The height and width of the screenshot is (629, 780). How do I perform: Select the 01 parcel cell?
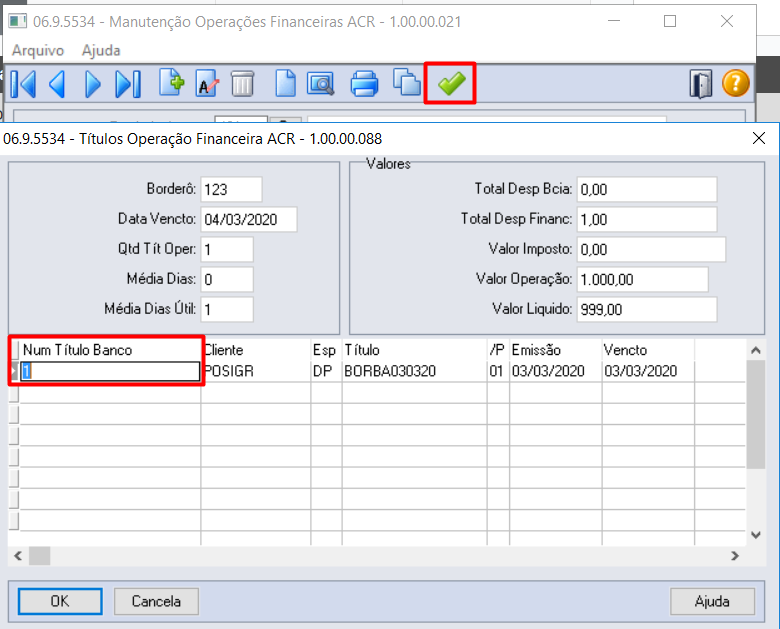[498, 371]
